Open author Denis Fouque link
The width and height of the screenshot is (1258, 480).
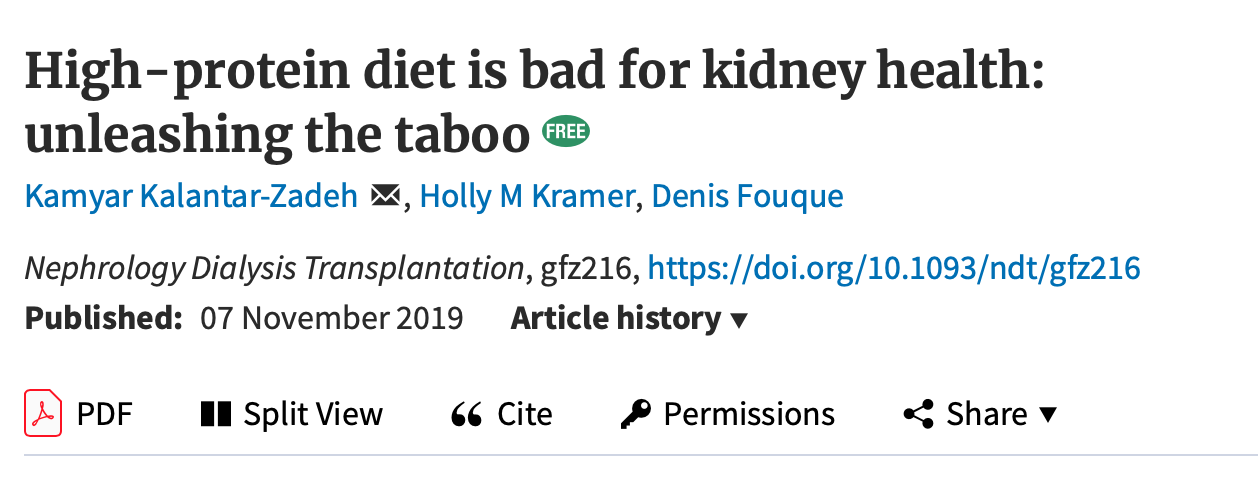point(747,196)
